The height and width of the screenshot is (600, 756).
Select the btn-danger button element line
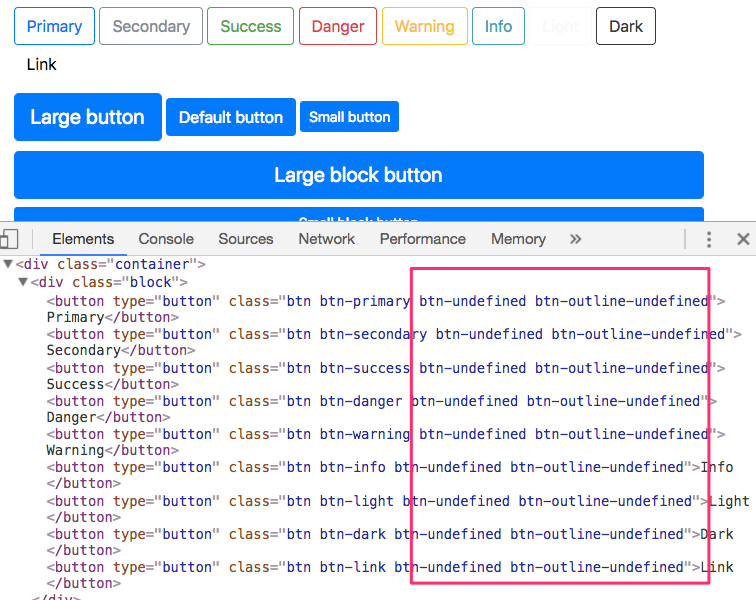(x=381, y=401)
